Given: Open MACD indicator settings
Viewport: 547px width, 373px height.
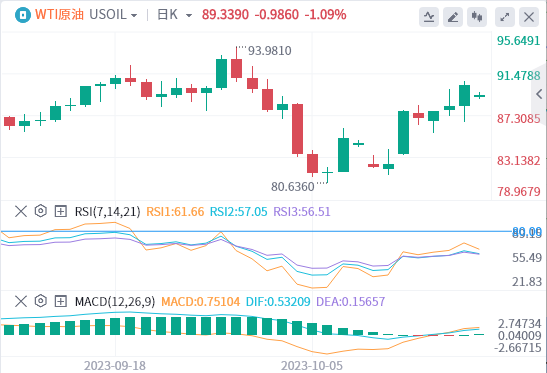Looking at the screenshot, I should point(40,301).
